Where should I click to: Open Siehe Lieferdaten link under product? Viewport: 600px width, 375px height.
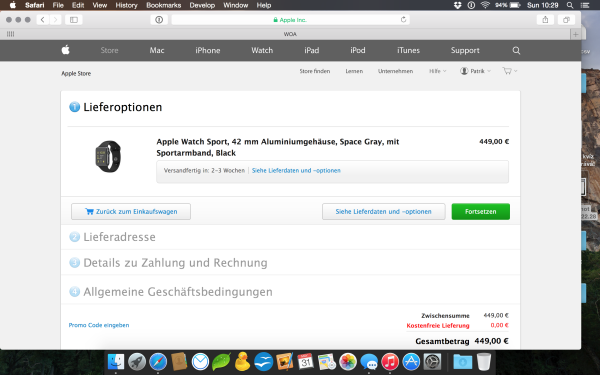pos(296,171)
